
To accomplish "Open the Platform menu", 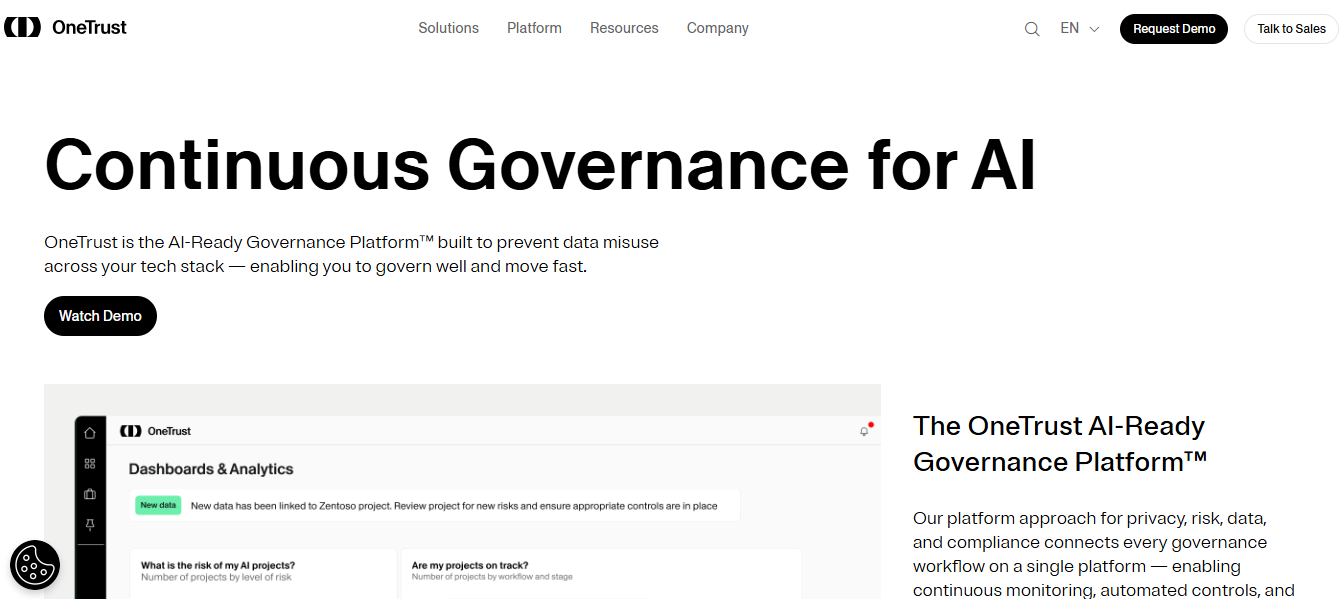I will coord(534,28).
